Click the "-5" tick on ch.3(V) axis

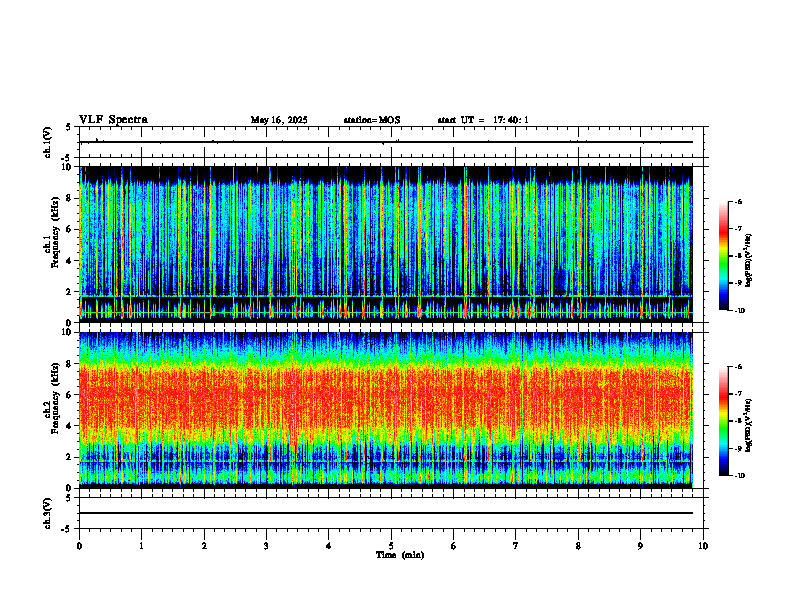(67, 529)
